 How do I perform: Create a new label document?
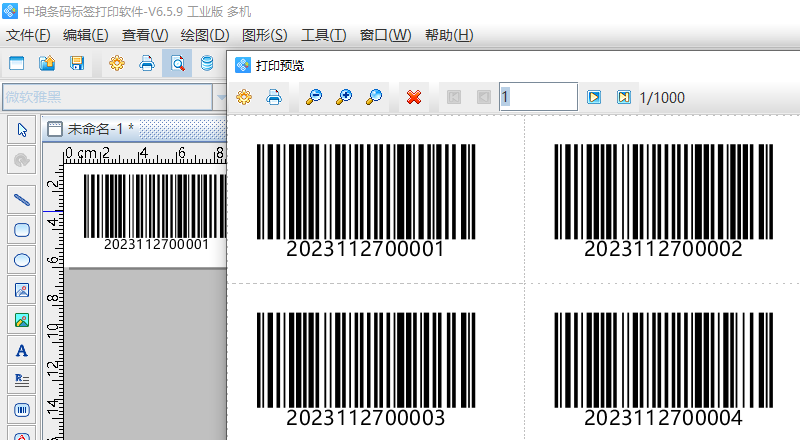point(17,63)
